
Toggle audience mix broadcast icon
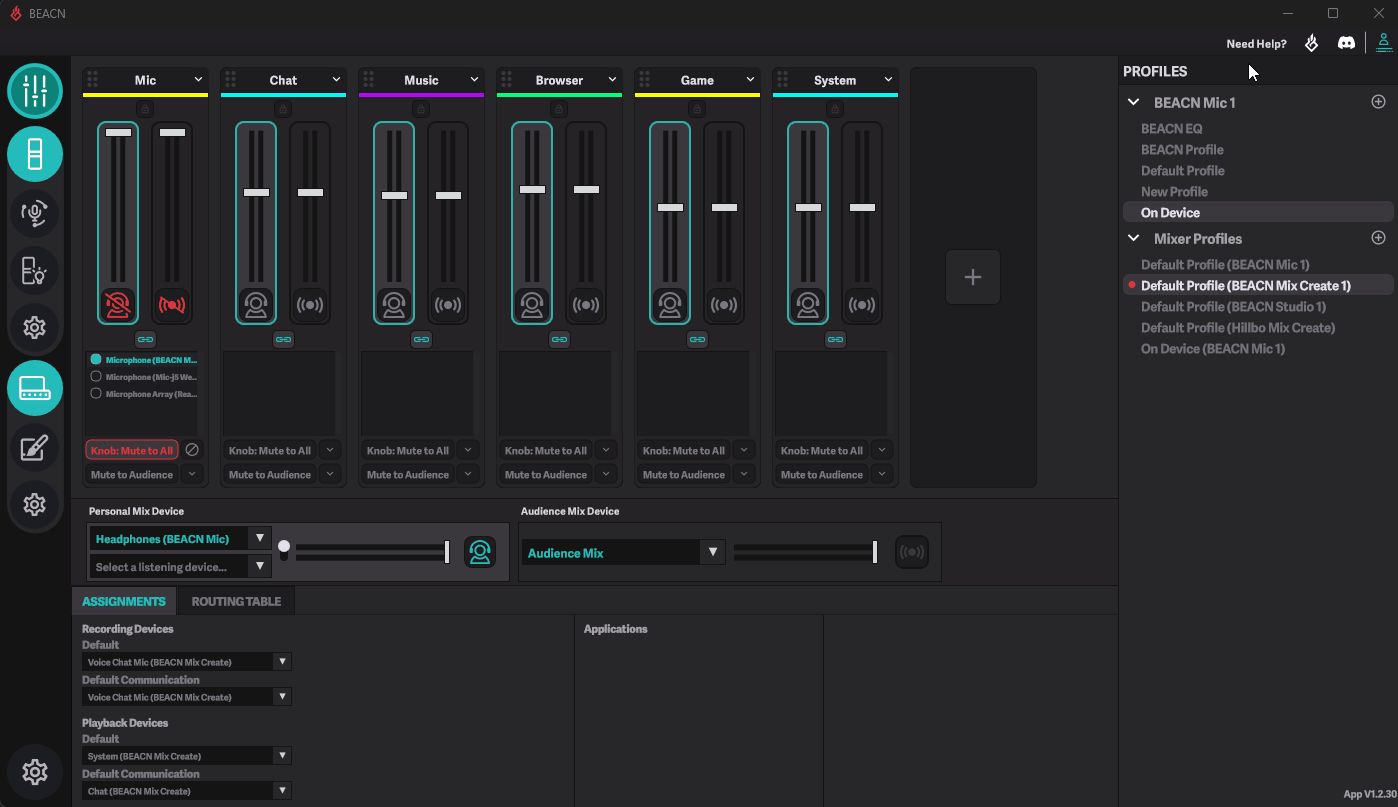point(912,552)
